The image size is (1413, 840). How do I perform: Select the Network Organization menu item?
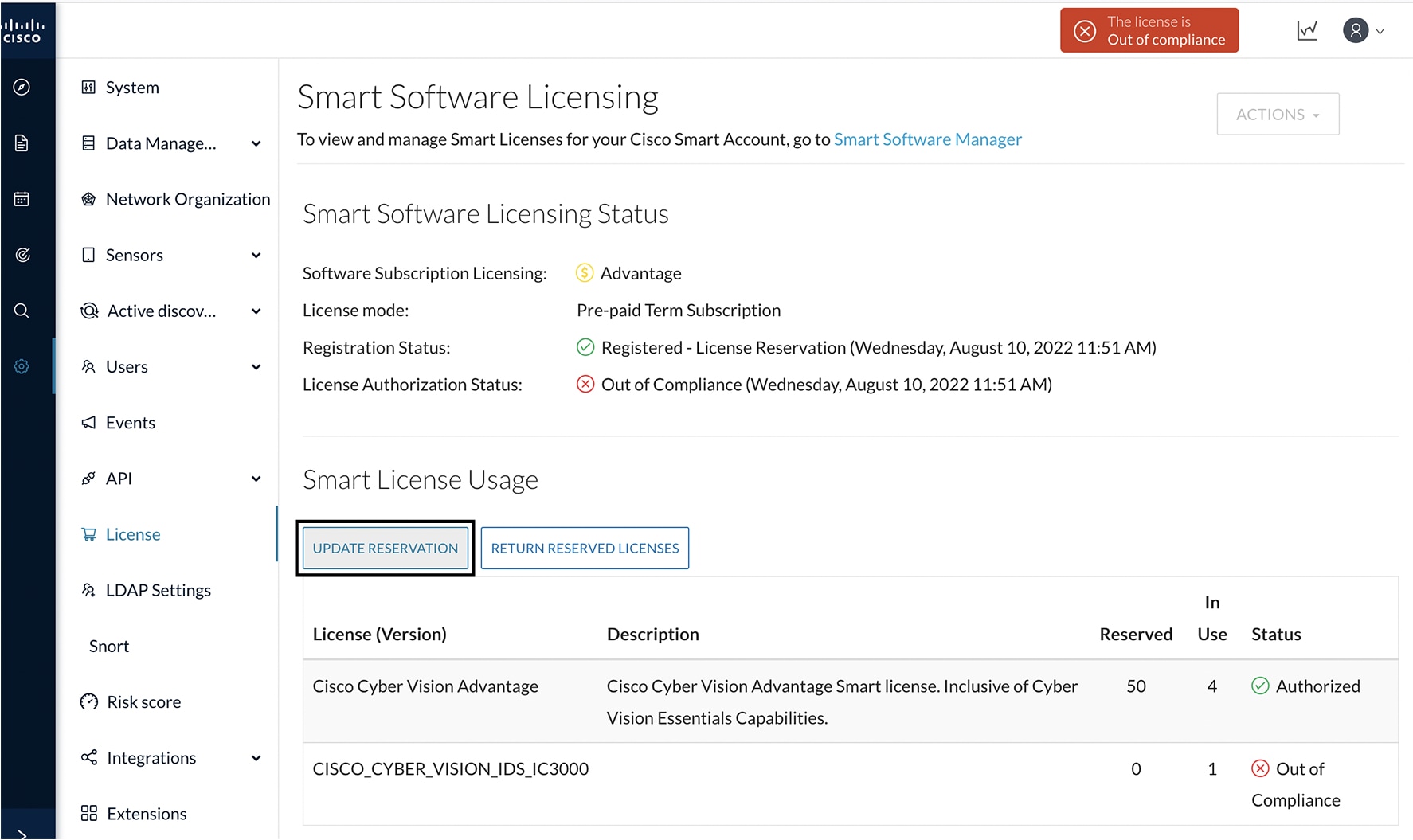(187, 199)
